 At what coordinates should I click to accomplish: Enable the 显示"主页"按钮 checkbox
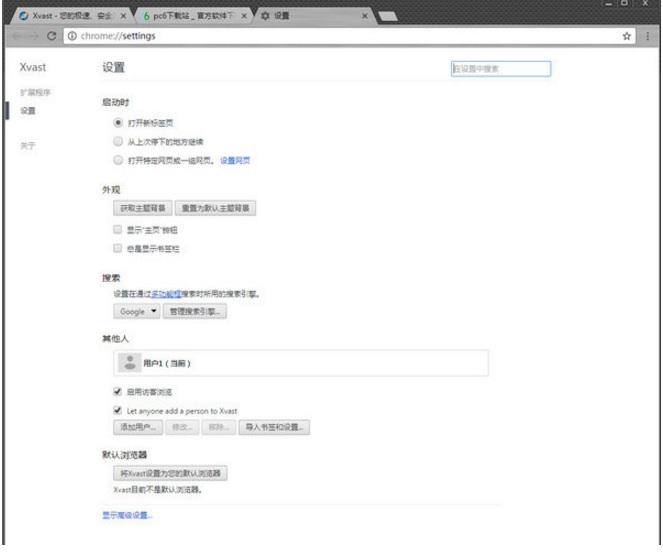(118, 229)
